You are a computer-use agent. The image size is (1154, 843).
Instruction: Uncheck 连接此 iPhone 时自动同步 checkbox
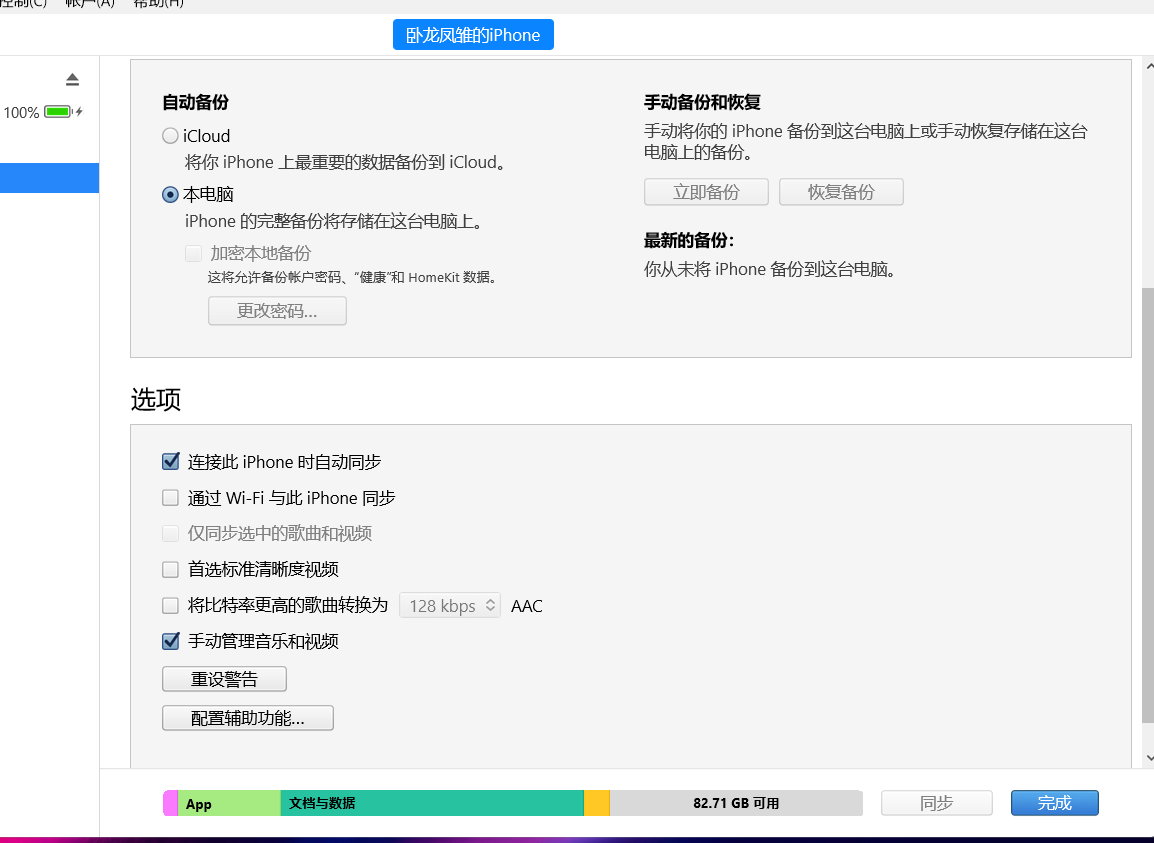(x=170, y=462)
